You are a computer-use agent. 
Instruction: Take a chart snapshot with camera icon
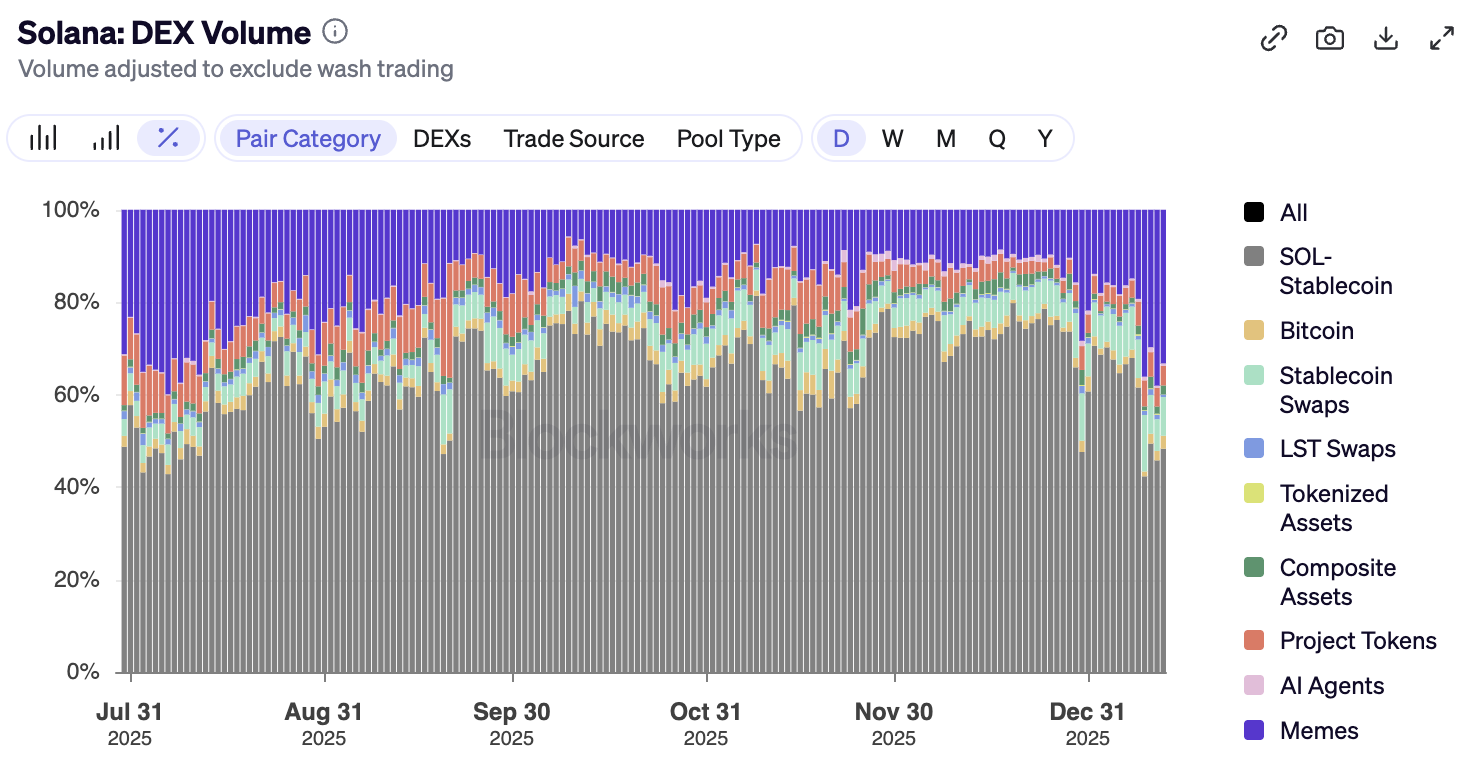(x=1329, y=39)
